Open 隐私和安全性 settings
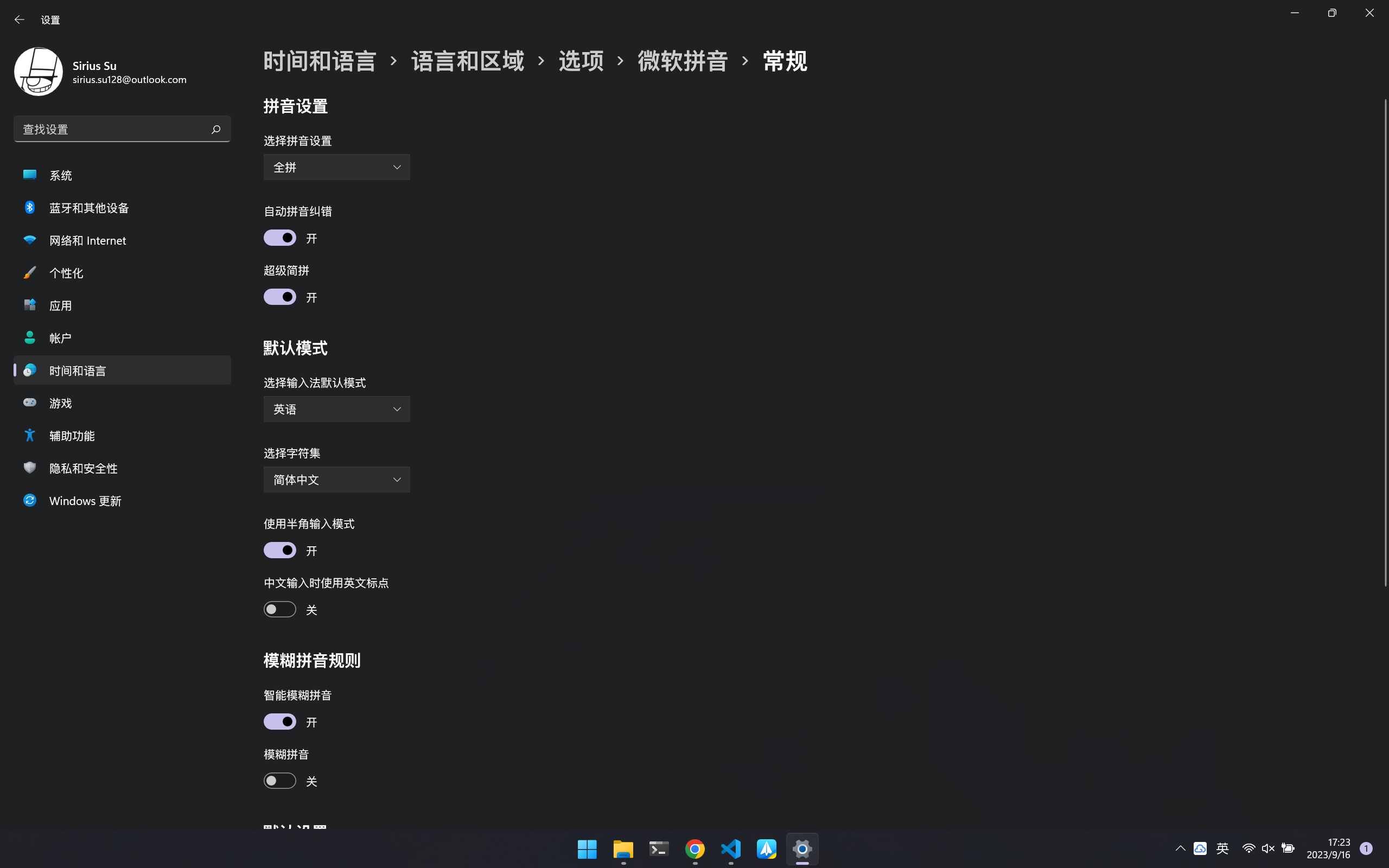The image size is (1389, 868). click(83, 468)
